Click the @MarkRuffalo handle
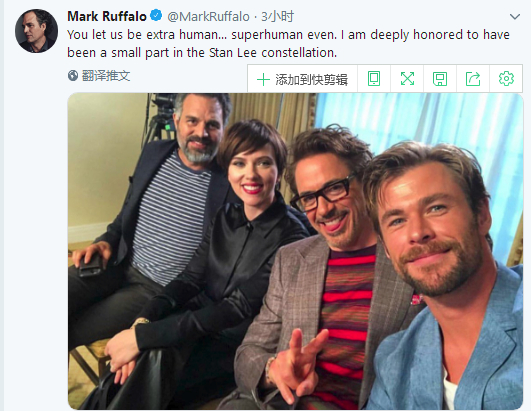 coord(208,16)
